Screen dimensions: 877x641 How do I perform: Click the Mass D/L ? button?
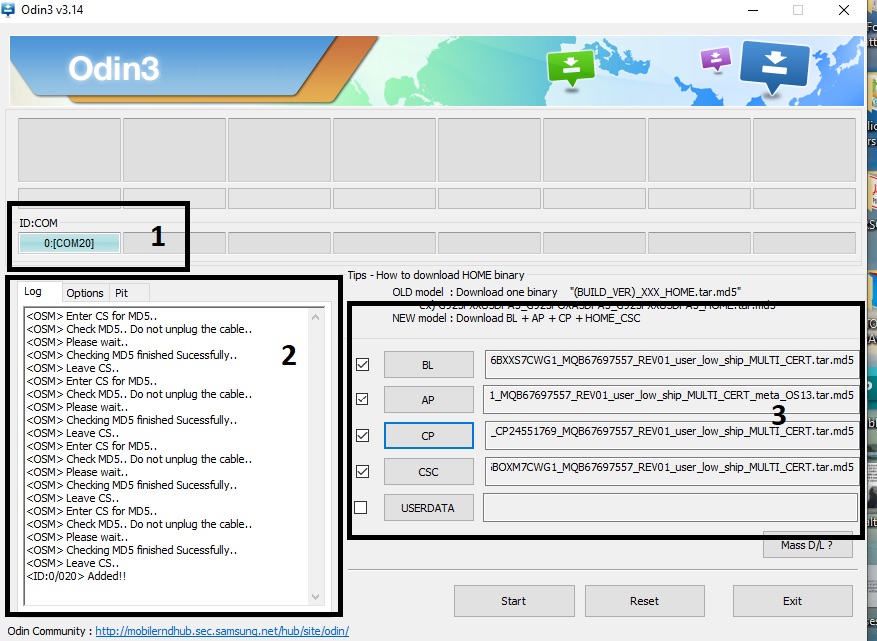pos(808,545)
